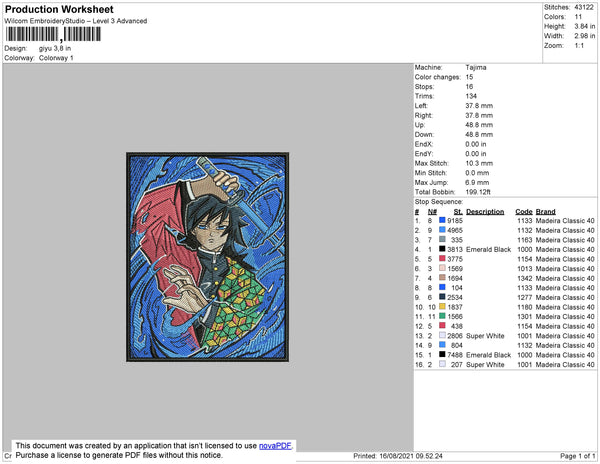Viewport: 600px width, 464px height.
Task: Click the "Production Worksheet" title
Action: pyautogui.click(x=59, y=10)
